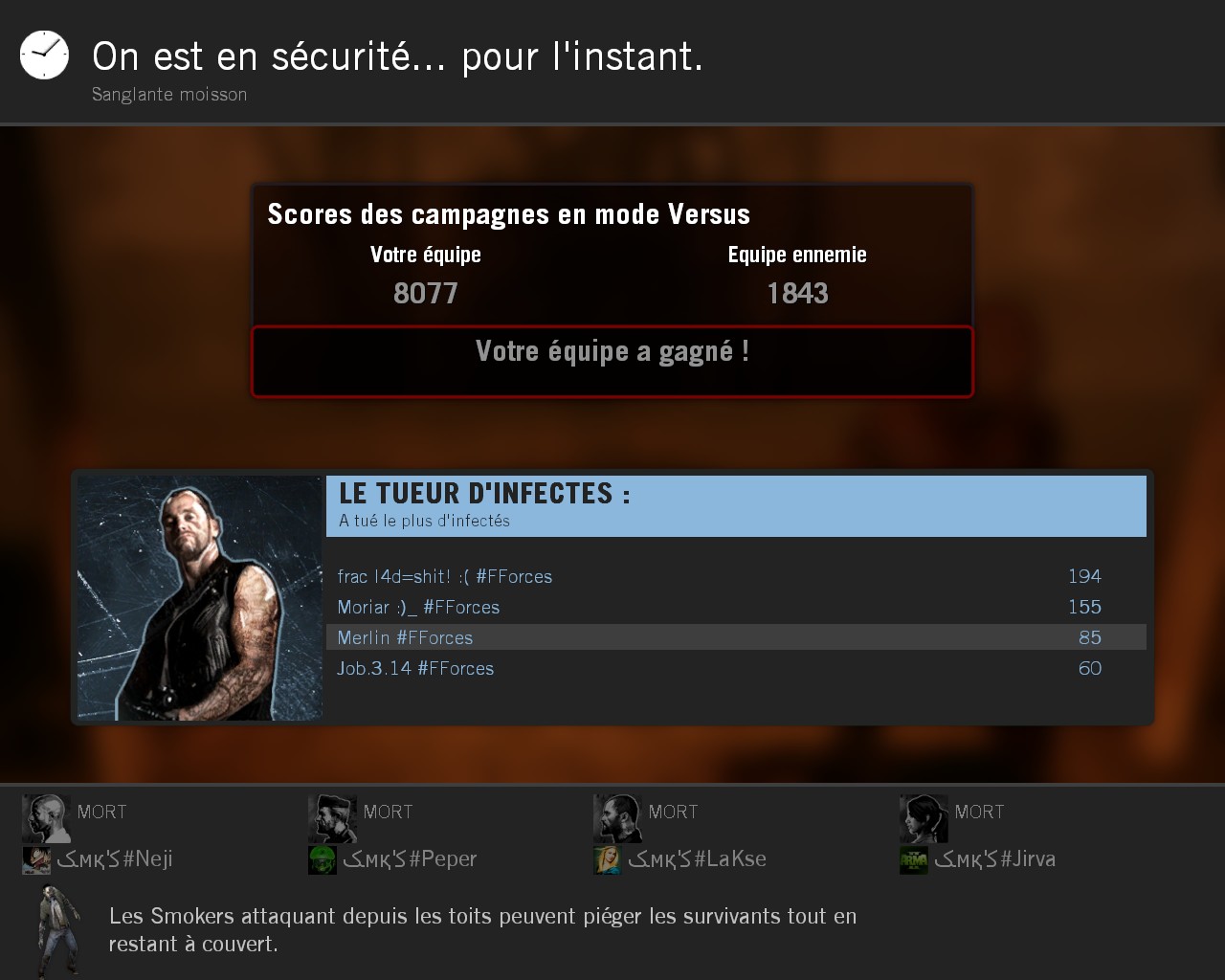Screen dimensions: 1225x980
Task: Click the Equipe ennemie score 1843
Action: [x=797, y=293]
